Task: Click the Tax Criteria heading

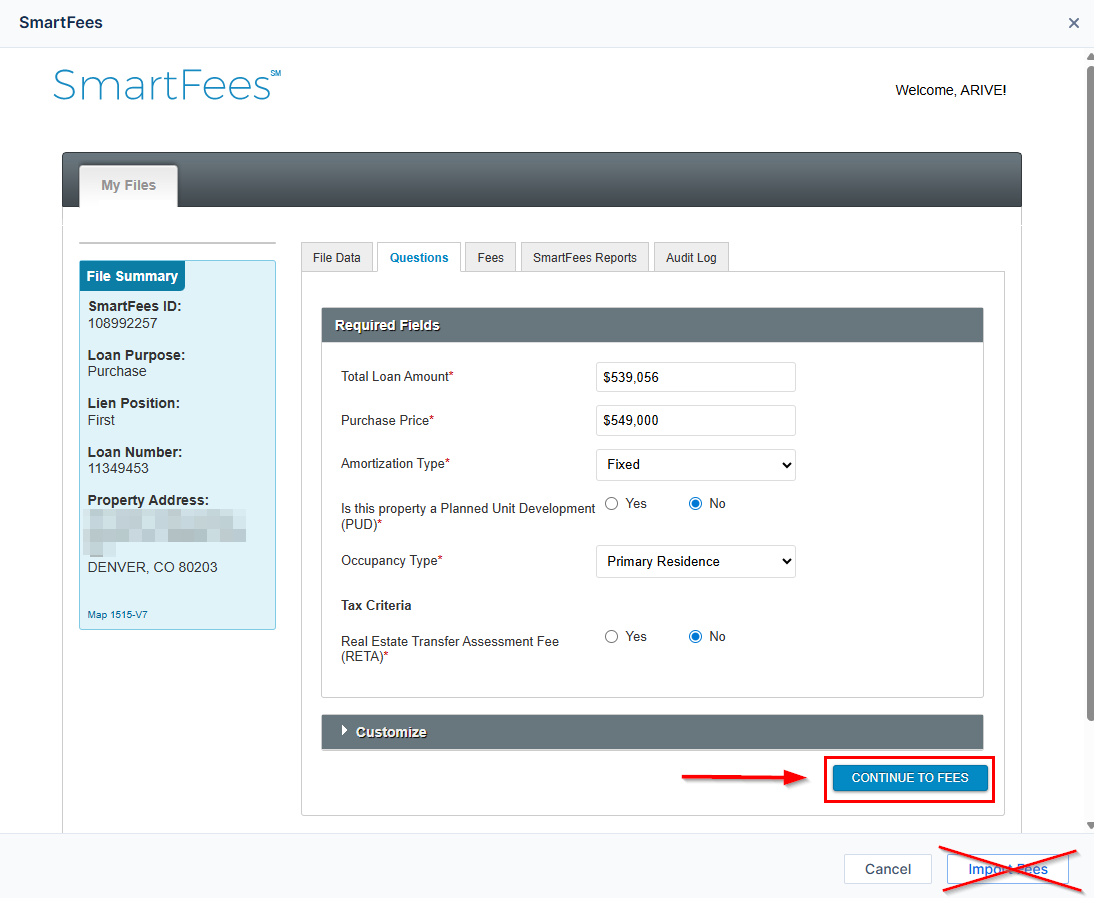Action: point(376,606)
